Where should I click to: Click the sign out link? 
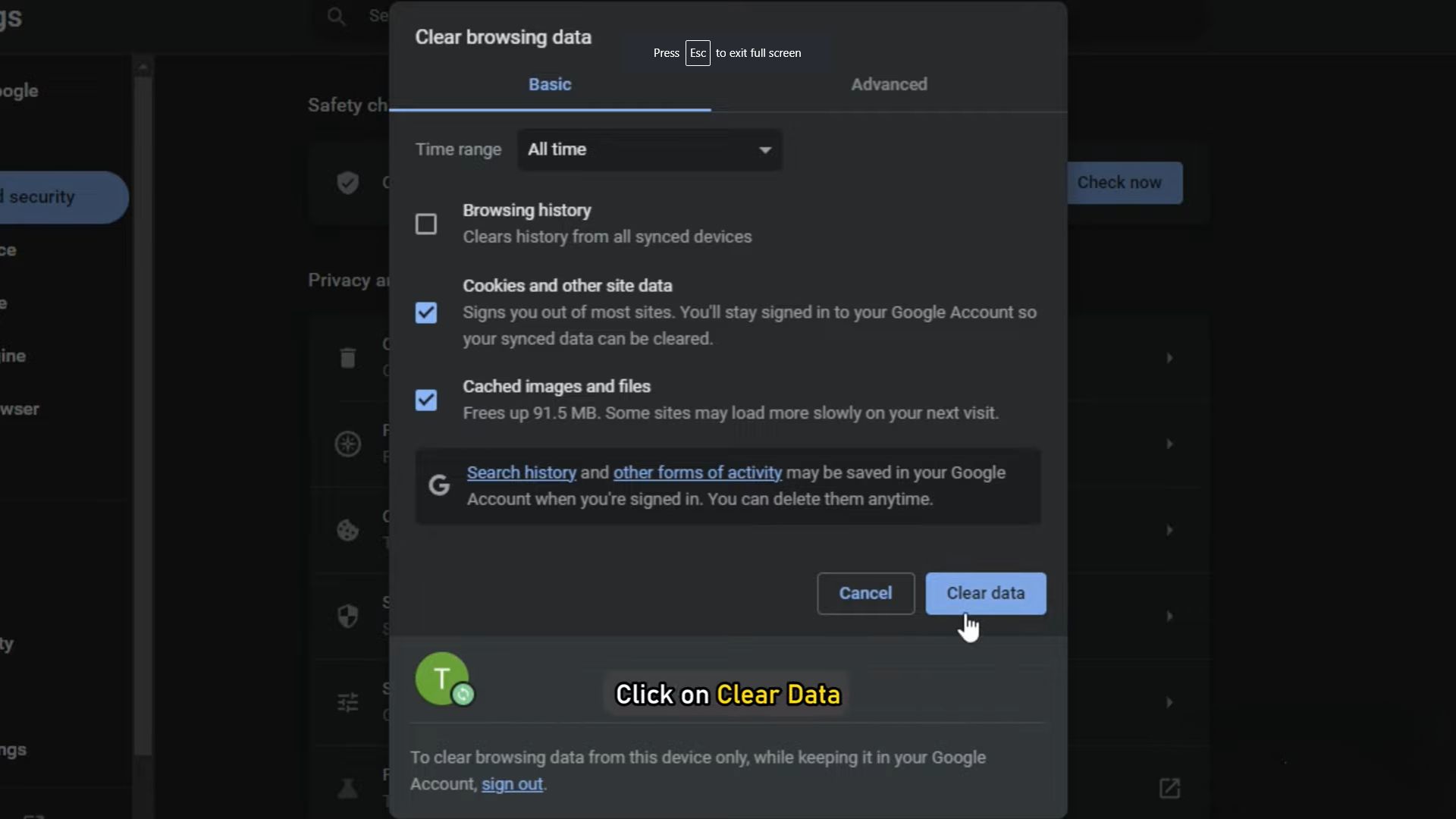click(512, 784)
